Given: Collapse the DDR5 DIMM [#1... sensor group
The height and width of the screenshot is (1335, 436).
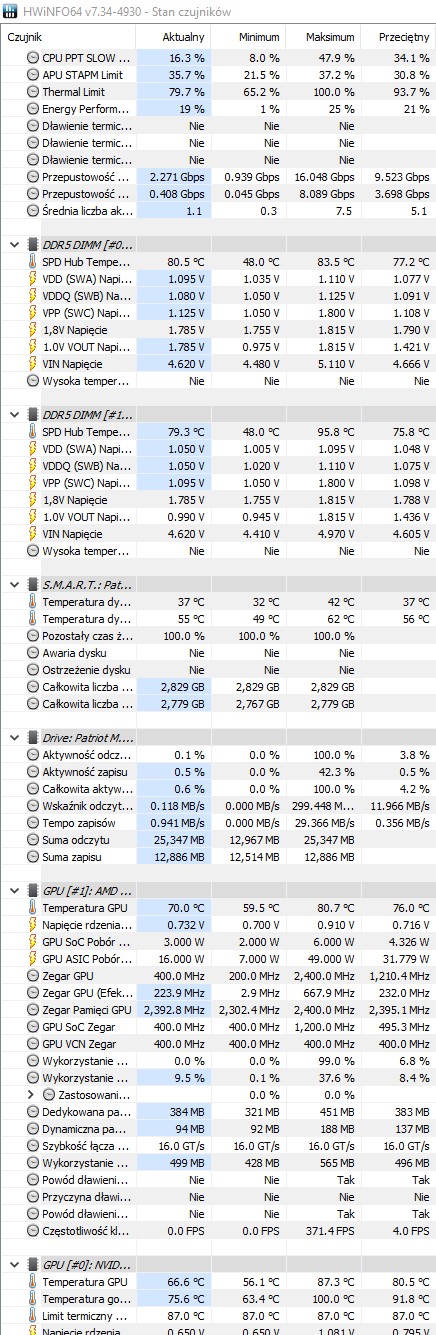Looking at the screenshot, I should 12,414.
